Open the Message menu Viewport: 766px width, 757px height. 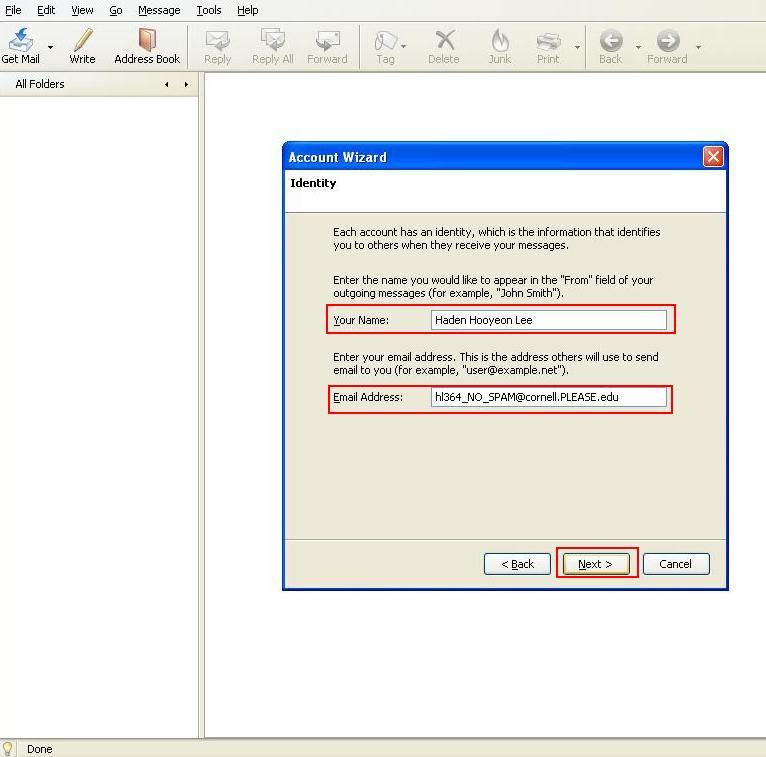159,10
